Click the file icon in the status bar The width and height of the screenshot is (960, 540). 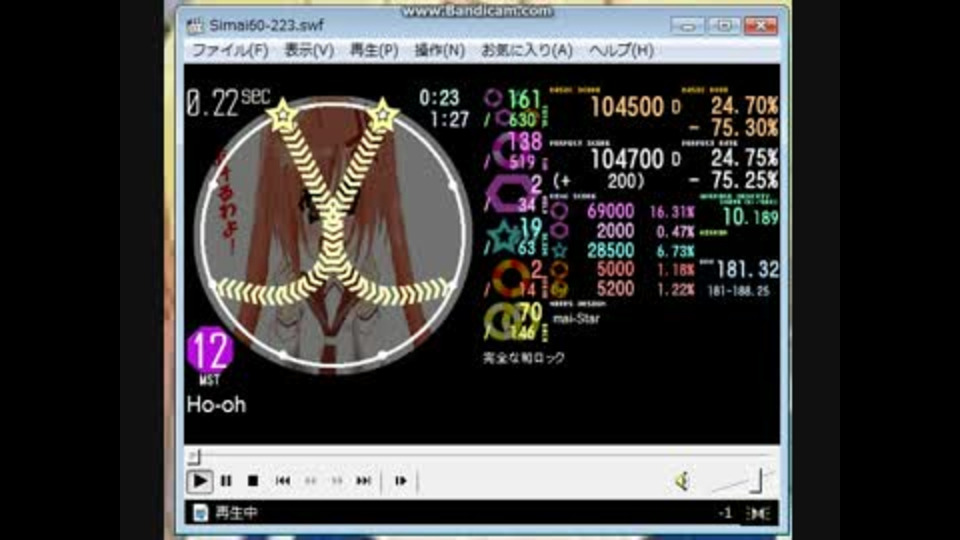click(200, 513)
